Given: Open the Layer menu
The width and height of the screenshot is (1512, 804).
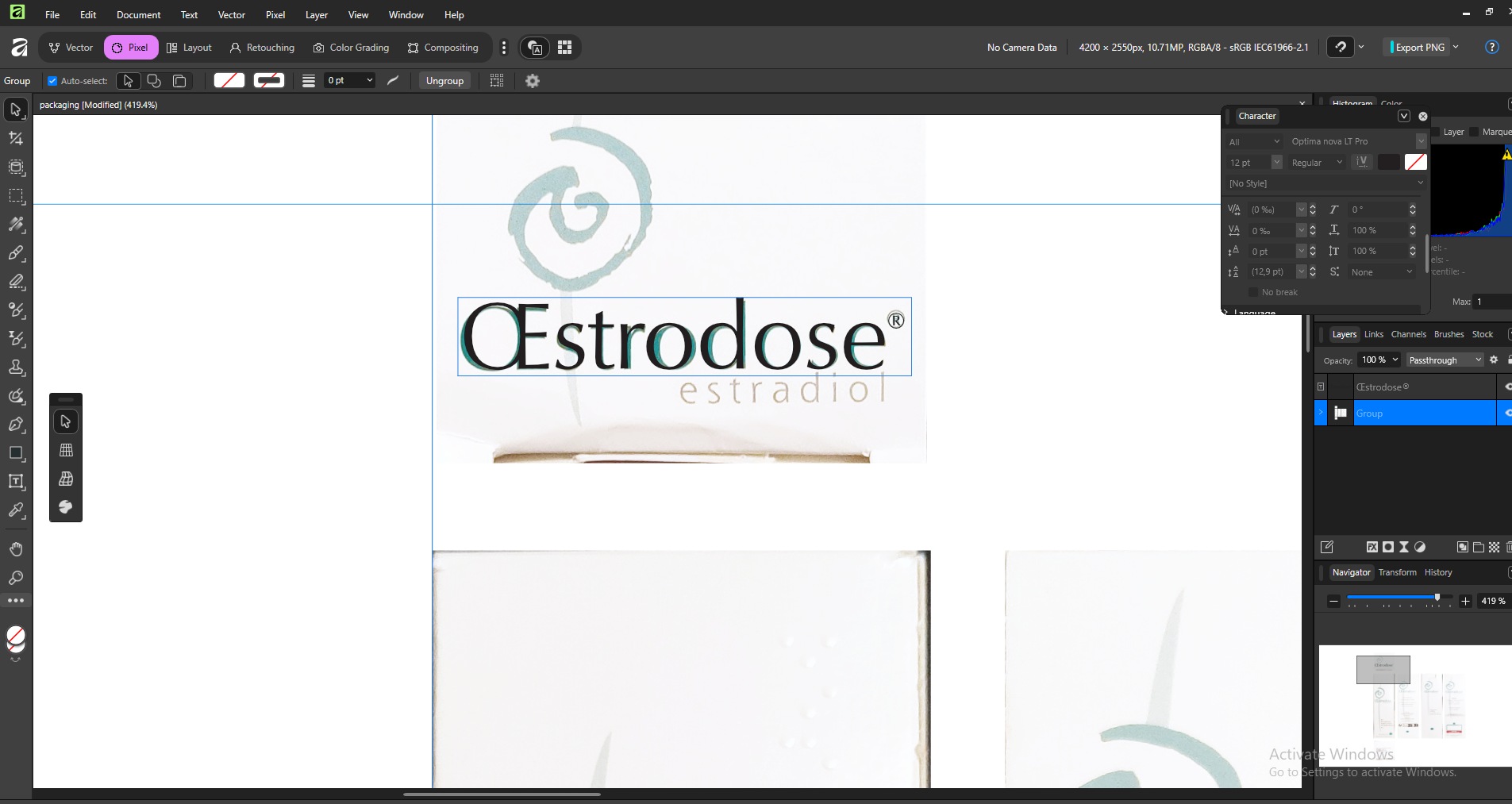Looking at the screenshot, I should pyautogui.click(x=316, y=15).
